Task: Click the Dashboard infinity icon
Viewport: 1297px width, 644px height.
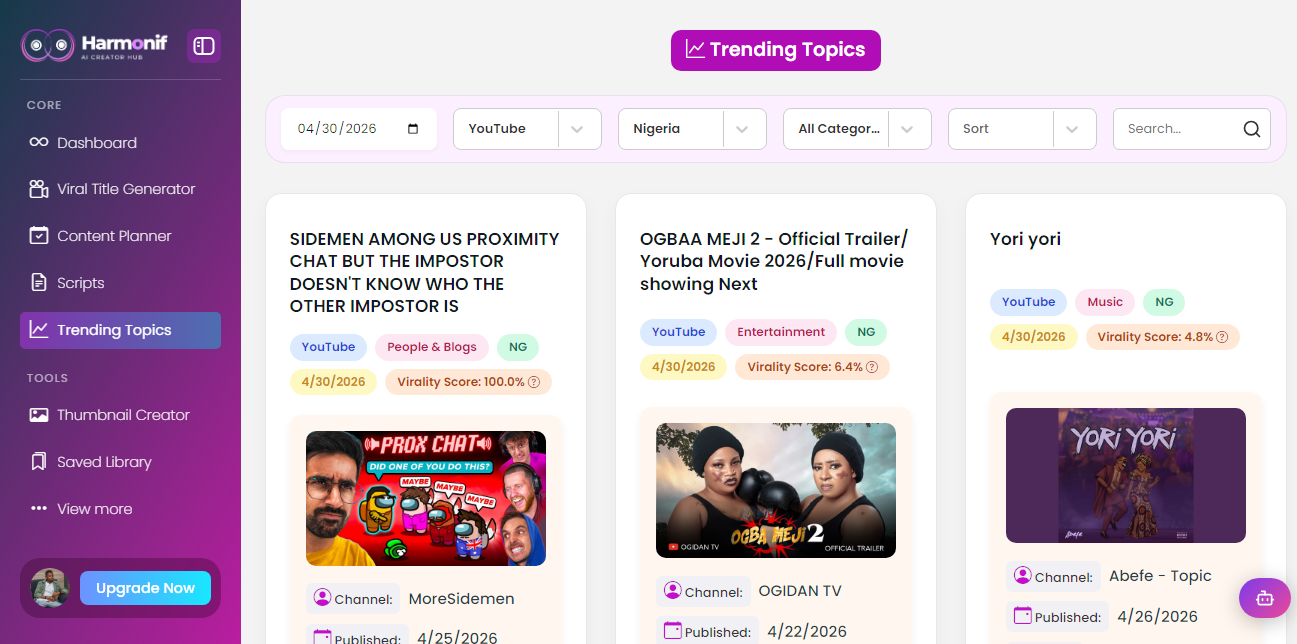Action: [39, 143]
